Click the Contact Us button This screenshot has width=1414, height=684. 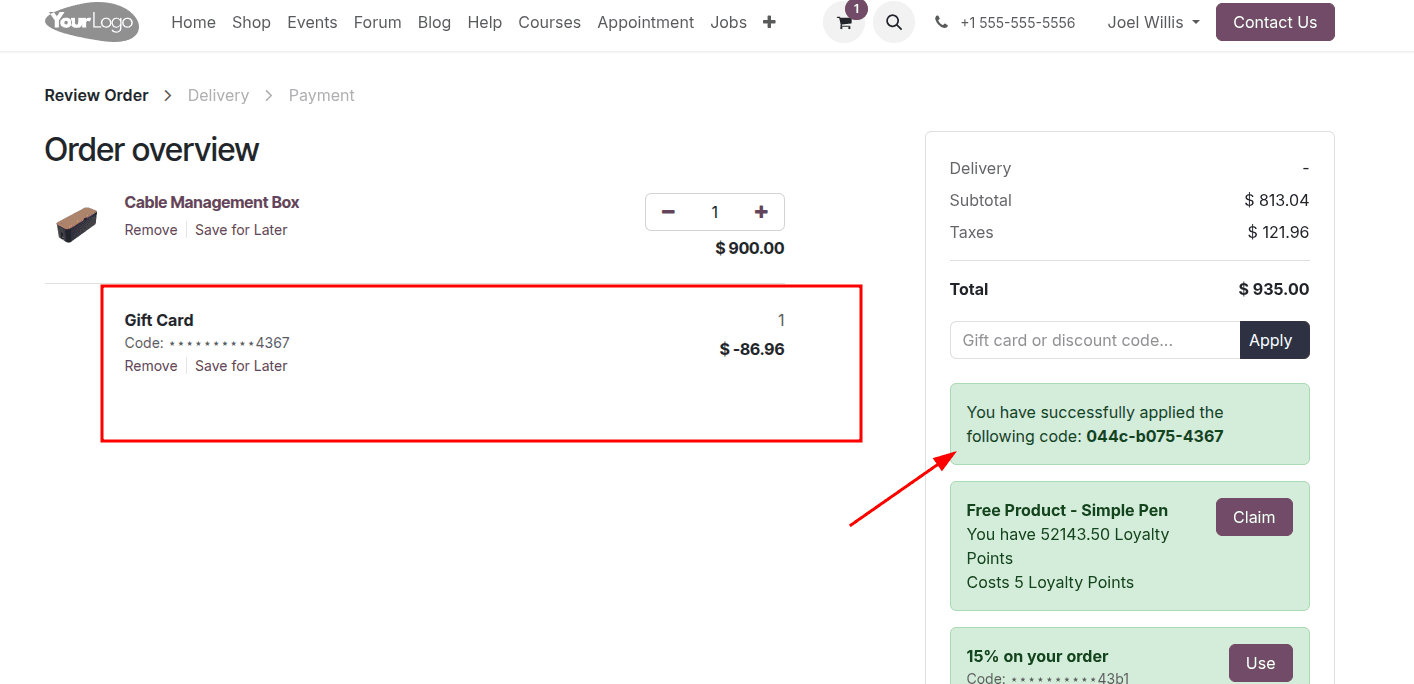click(x=1275, y=22)
